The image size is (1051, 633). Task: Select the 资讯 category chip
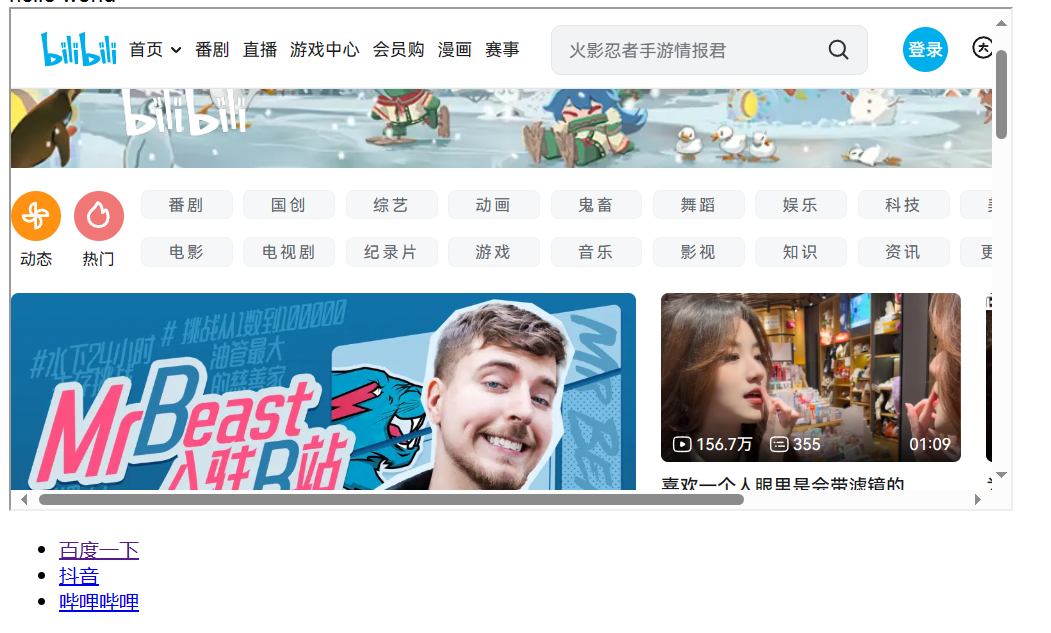pyautogui.click(x=903, y=251)
